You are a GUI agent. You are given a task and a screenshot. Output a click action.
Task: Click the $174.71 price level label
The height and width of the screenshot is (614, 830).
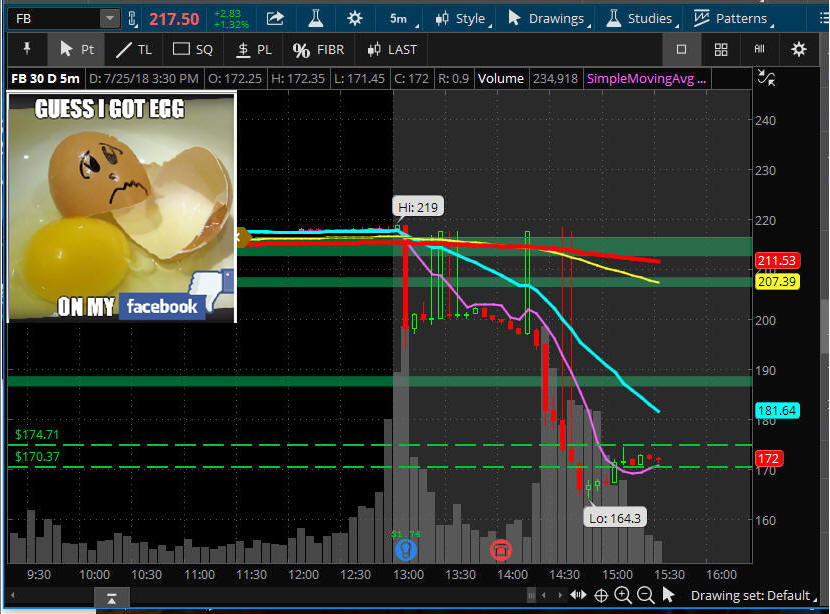pyautogui.click(x=37, y=435)
